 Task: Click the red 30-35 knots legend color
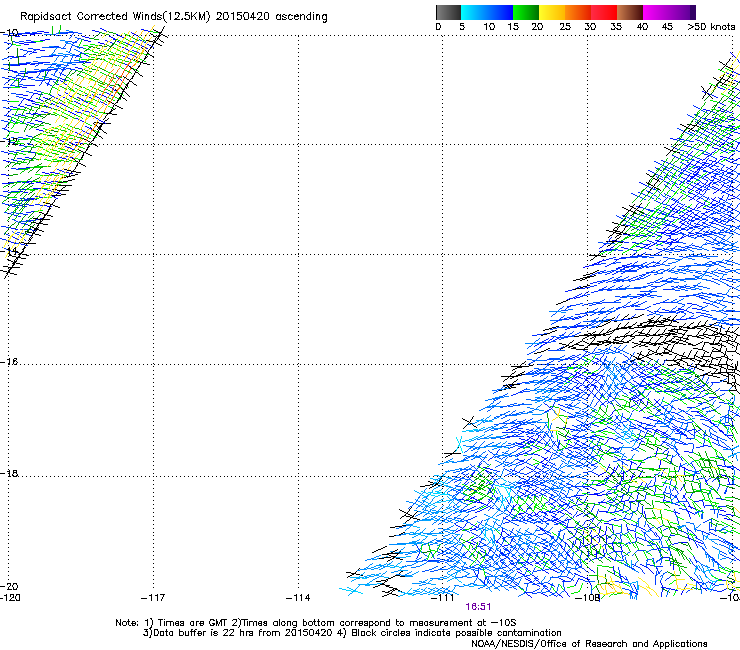point(604,12)
